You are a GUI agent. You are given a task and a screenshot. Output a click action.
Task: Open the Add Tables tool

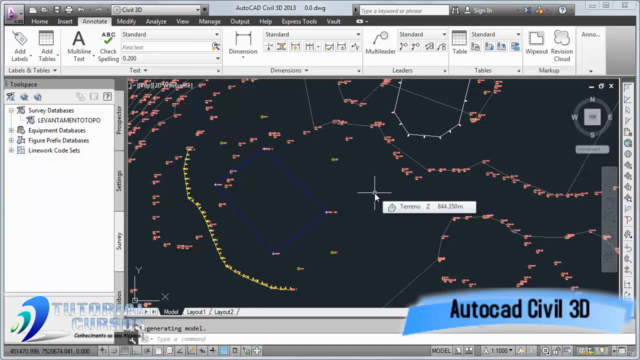(47, 46)
